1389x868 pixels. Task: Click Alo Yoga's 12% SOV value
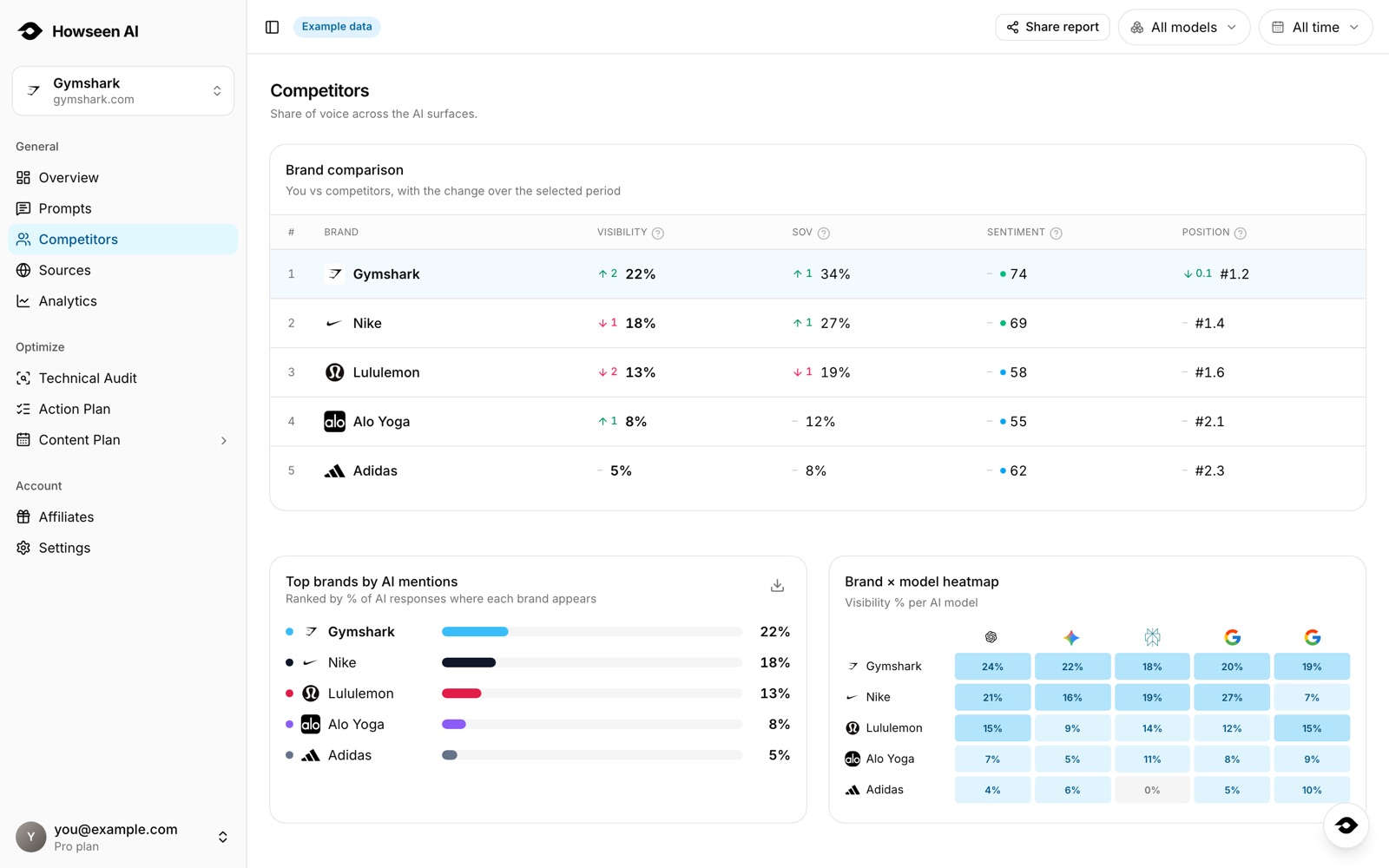coord(820,422)
